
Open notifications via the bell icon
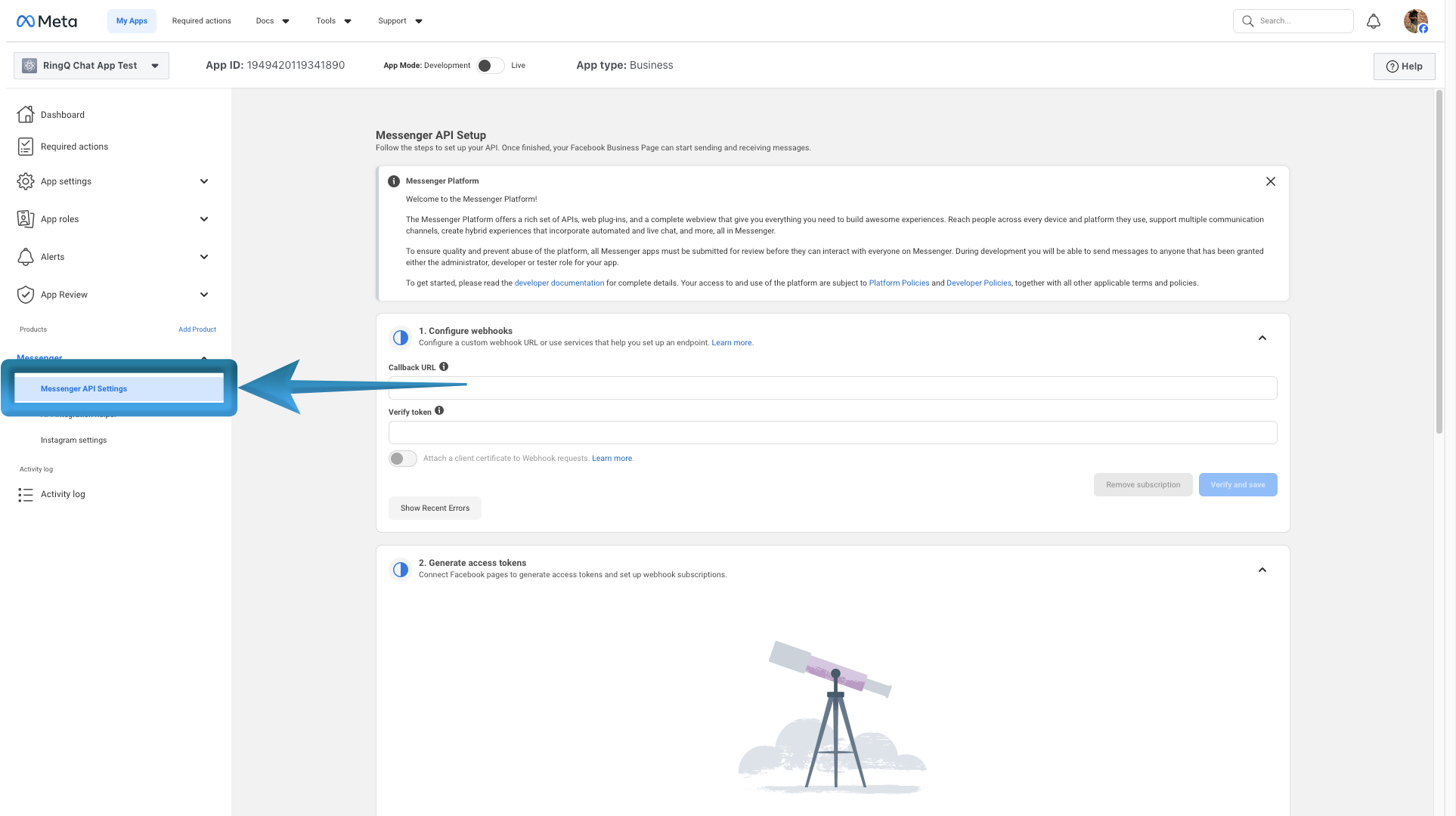(x=1374, y=20)
